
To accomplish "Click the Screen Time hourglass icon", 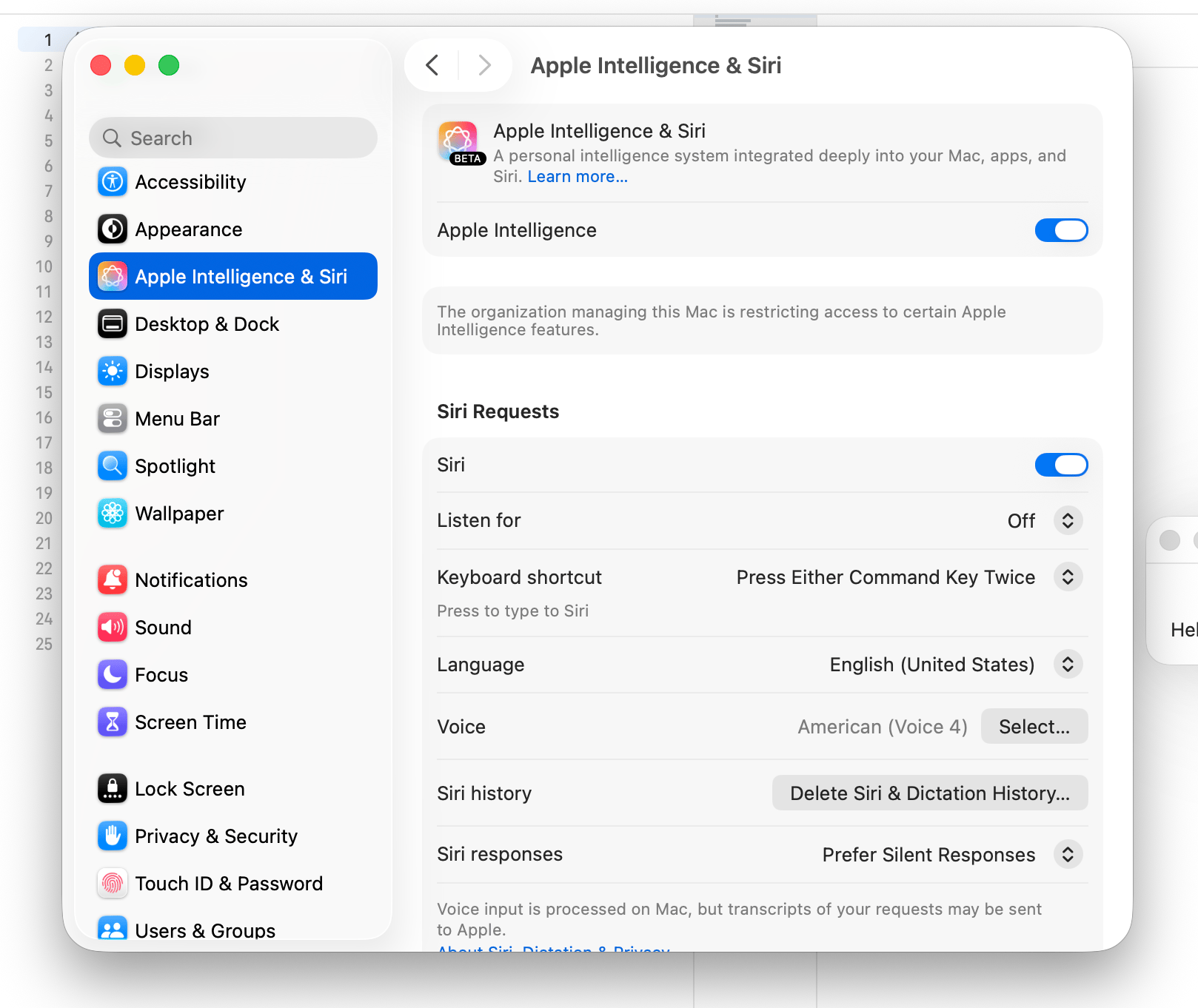I will [x=113, y=722].
